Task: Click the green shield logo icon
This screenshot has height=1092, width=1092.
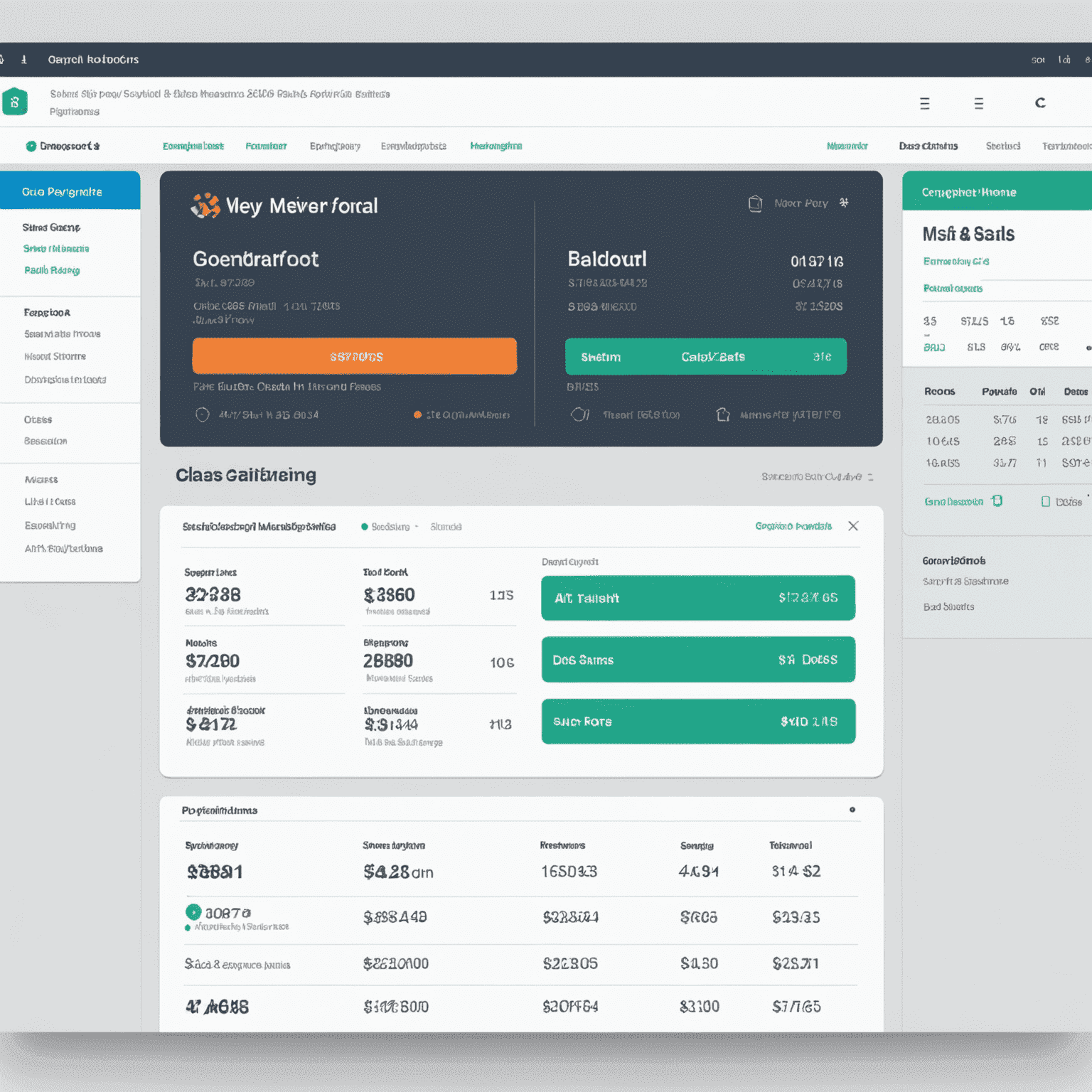Action: point(14,102)
